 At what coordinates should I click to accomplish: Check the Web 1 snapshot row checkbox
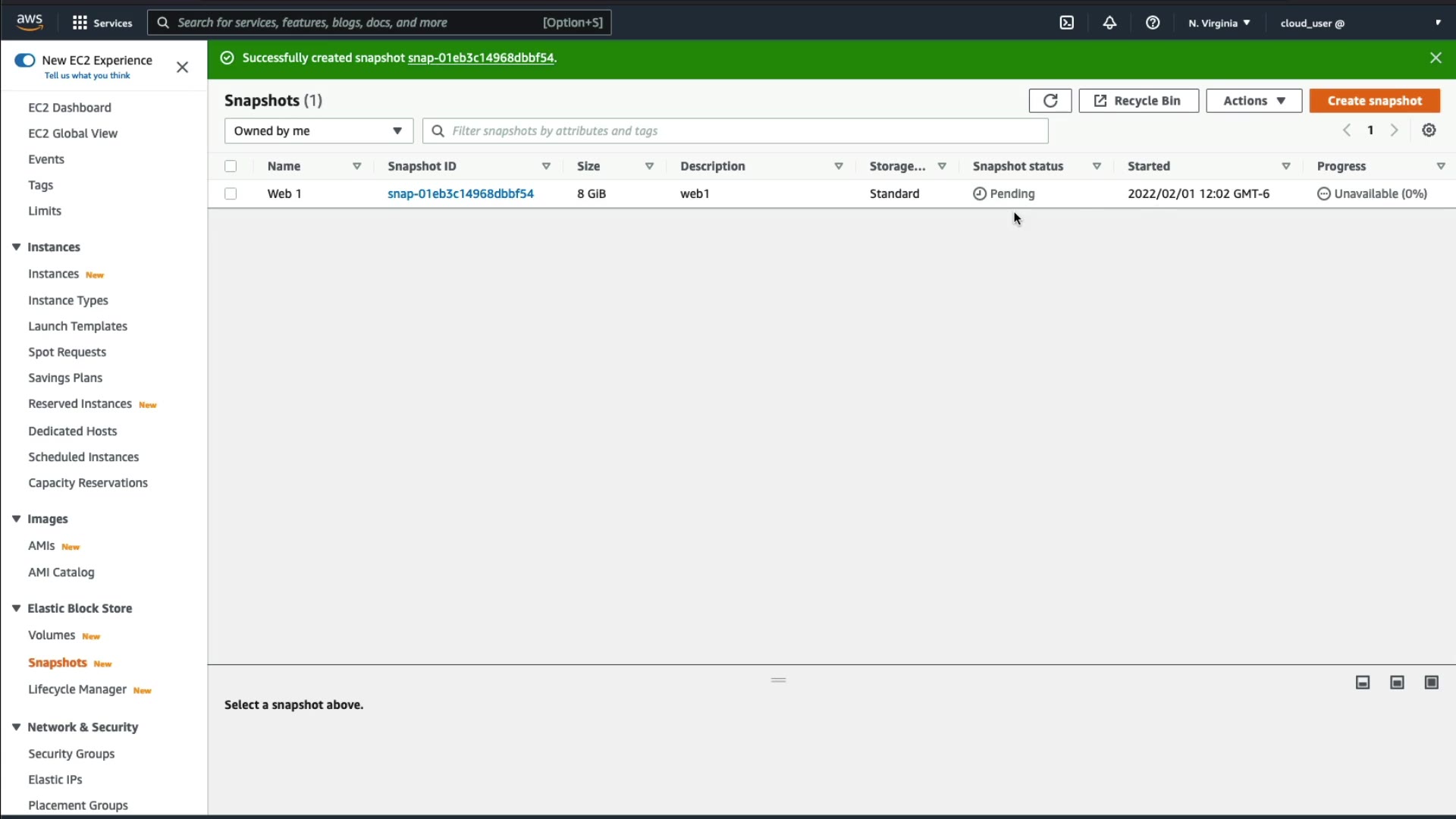pyautogui.click(x=231, y=194)
